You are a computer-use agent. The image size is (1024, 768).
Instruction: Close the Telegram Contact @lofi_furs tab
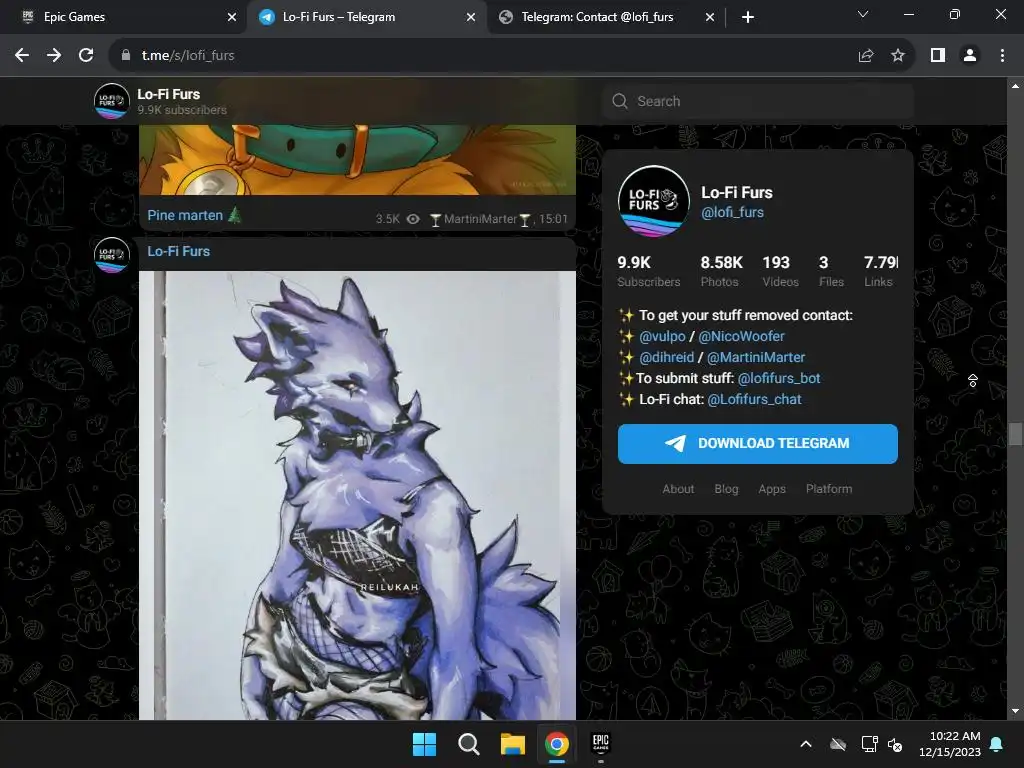point(710,17)
